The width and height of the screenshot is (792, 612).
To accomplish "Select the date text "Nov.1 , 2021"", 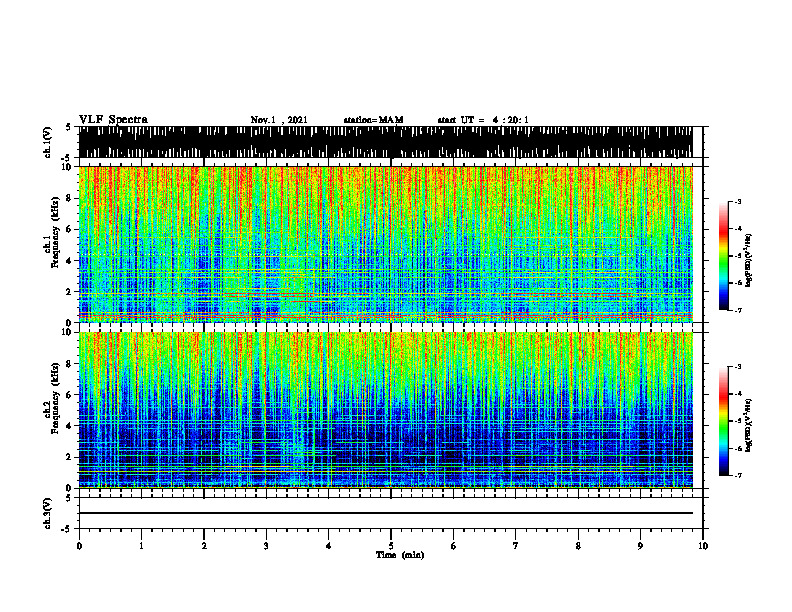I will [x=279, y=120].
